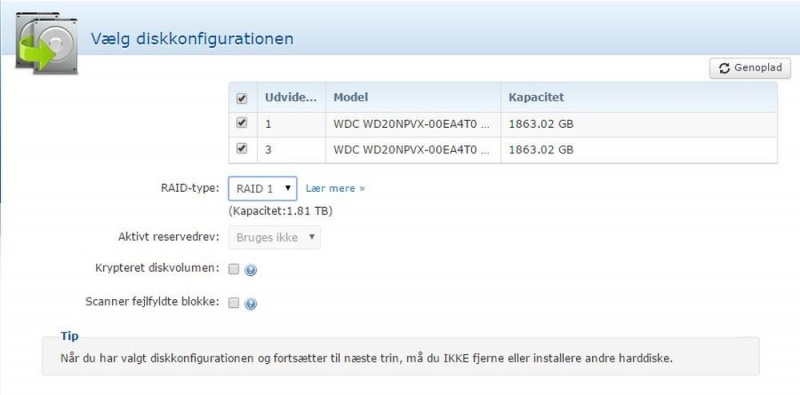This screenshot has width=800, height=395.
Task: Uncheck the checkbox for disk 1
Action: 242,124
